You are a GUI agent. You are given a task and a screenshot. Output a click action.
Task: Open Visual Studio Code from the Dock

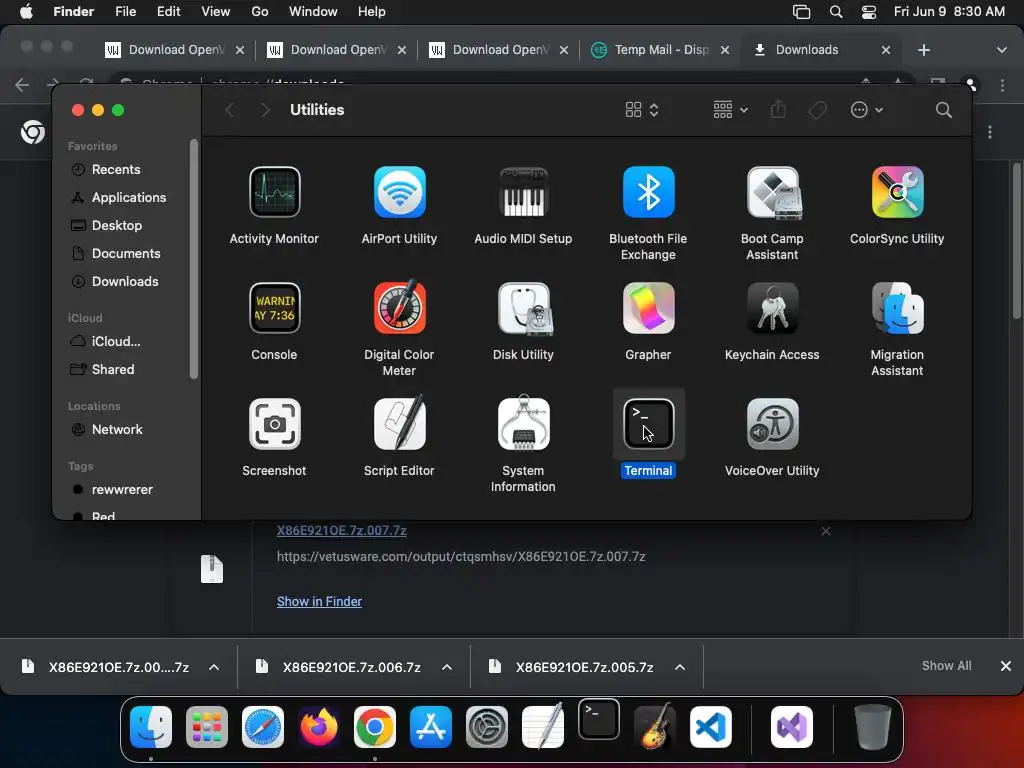pos(711,727)
